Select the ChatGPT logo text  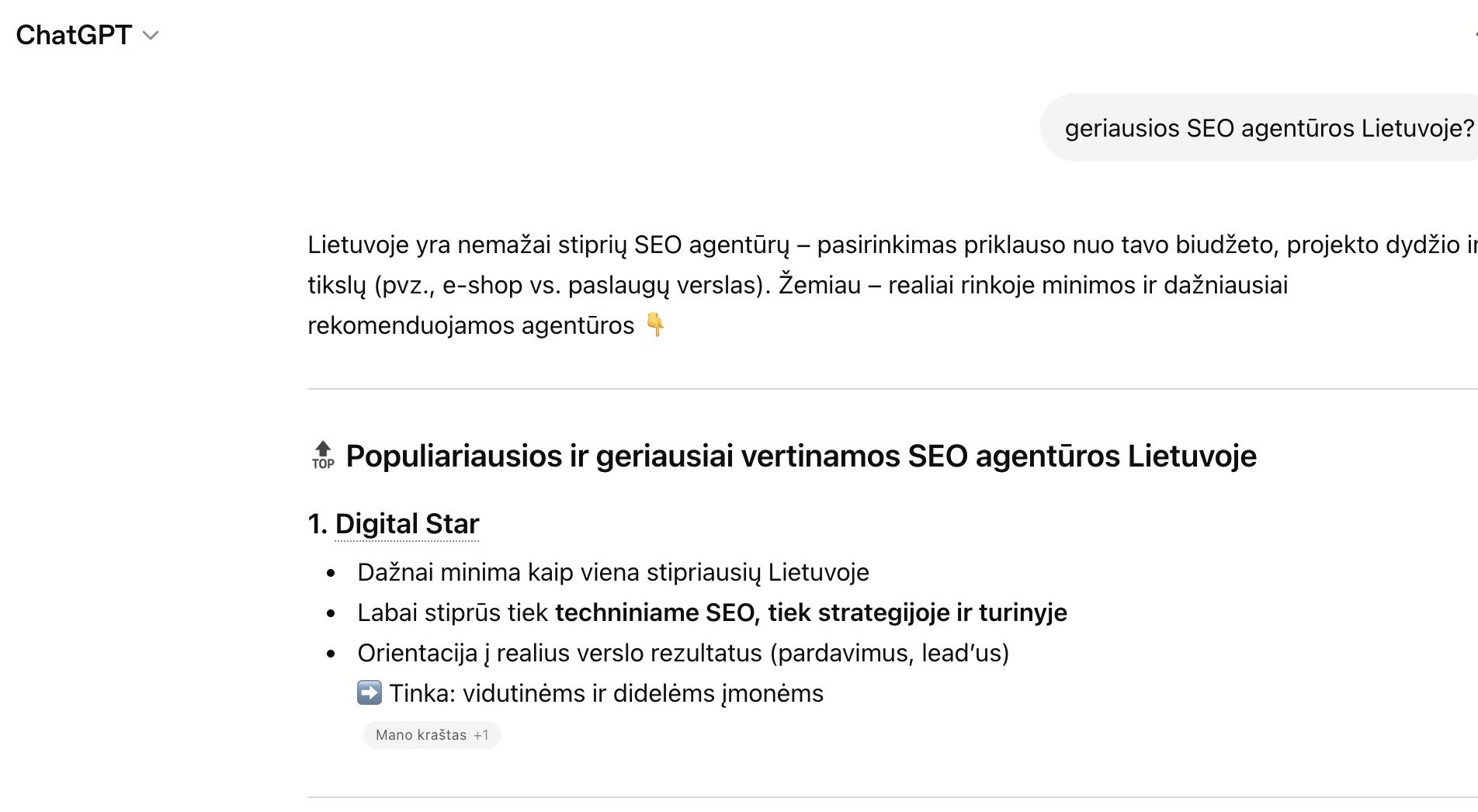pyautogui.click(x=75, y=34)
